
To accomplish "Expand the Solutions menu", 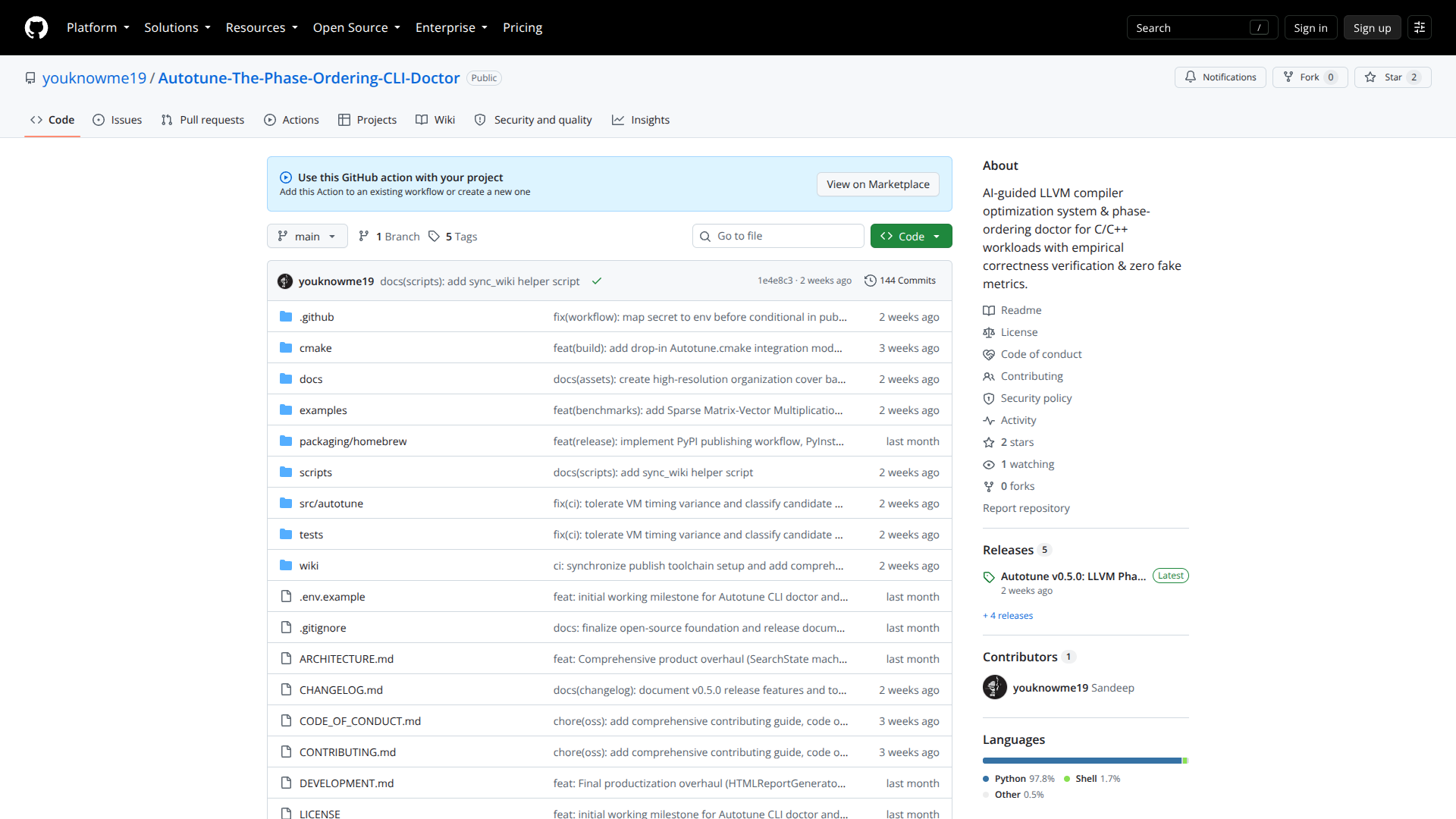I will (x=177, y=27).
